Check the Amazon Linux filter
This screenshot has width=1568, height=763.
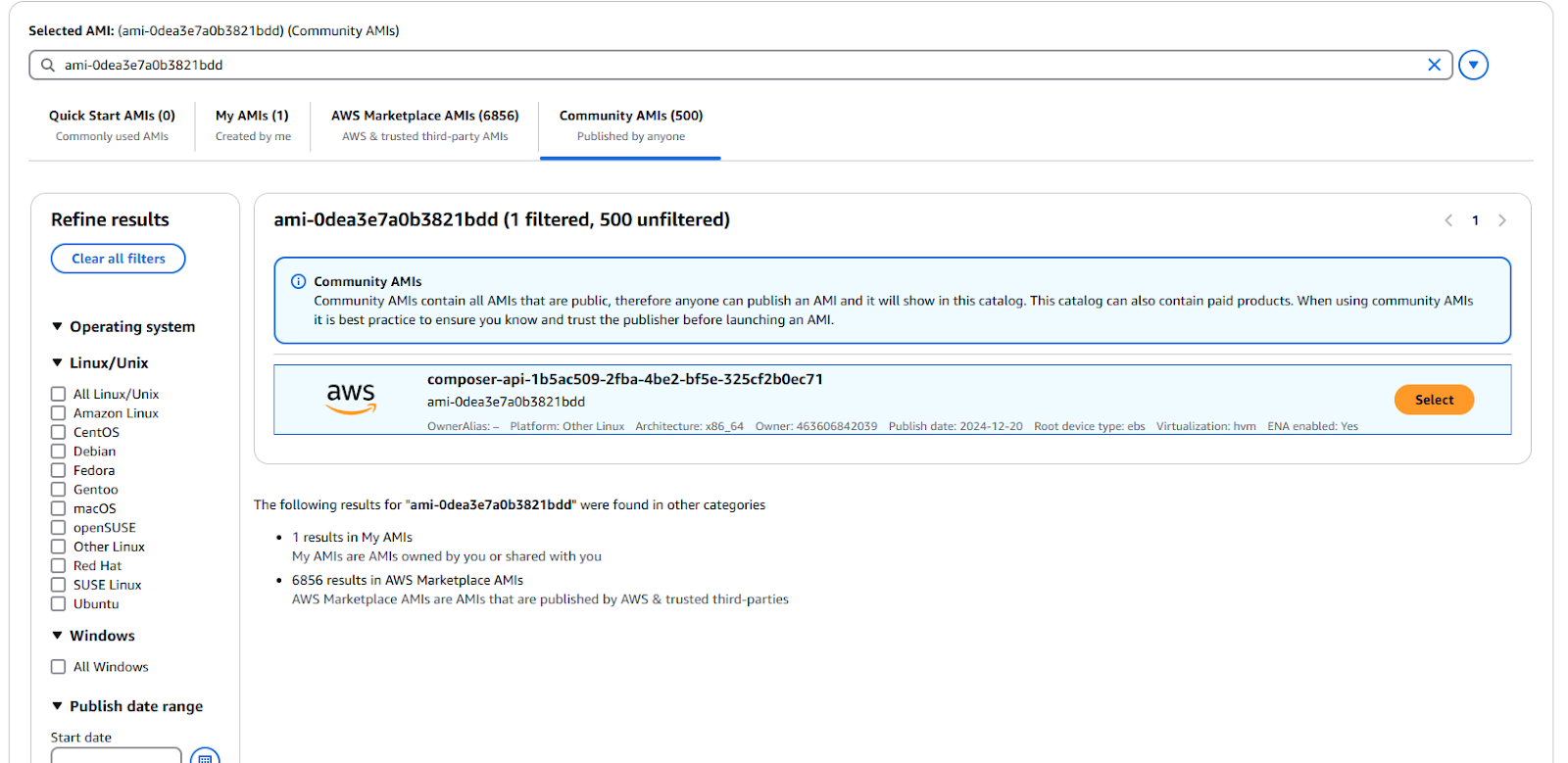tap(59, 413)
